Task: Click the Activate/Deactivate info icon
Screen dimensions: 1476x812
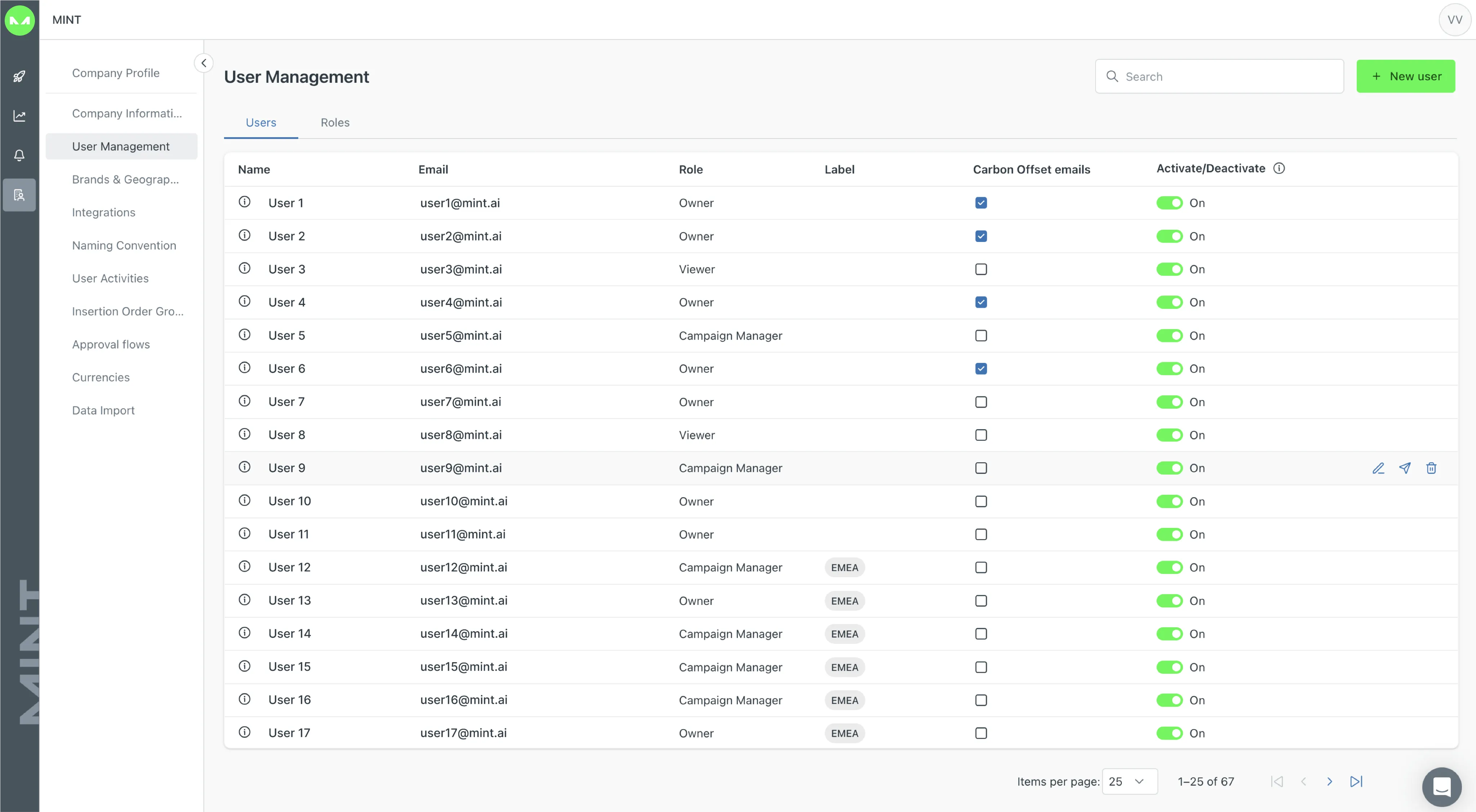Action: click(x=1279, y=169)
